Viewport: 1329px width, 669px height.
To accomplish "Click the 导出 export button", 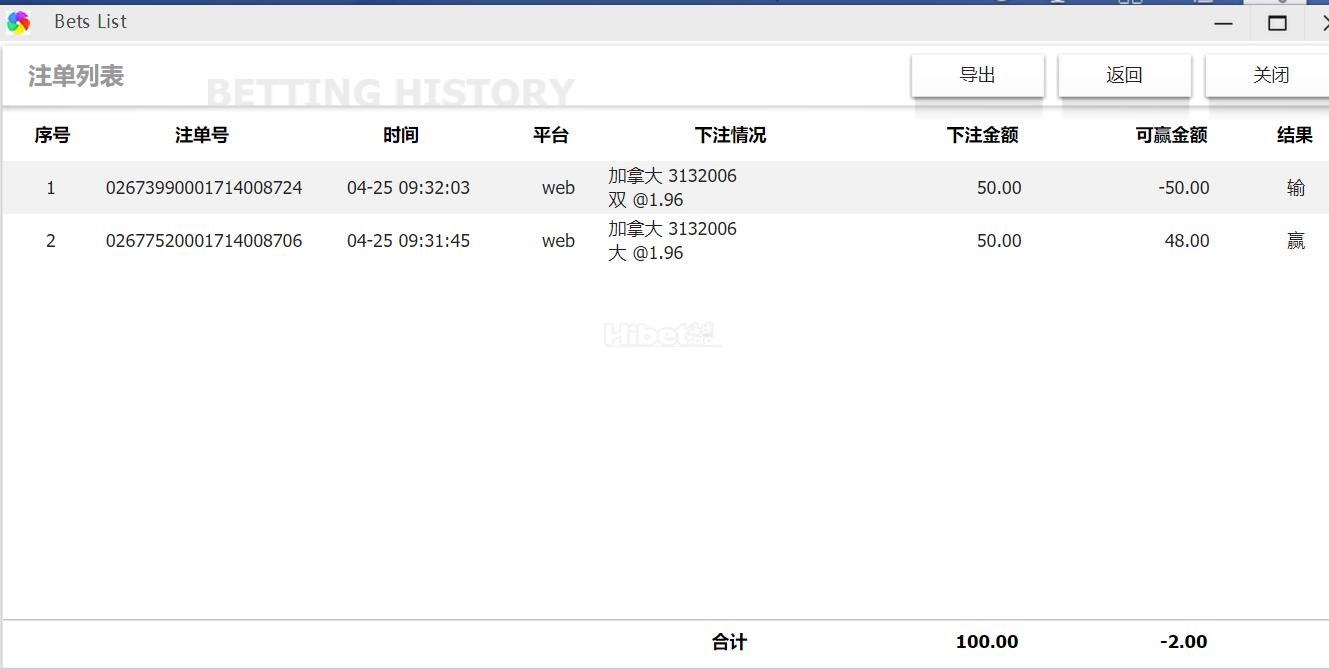I will 977,75.
